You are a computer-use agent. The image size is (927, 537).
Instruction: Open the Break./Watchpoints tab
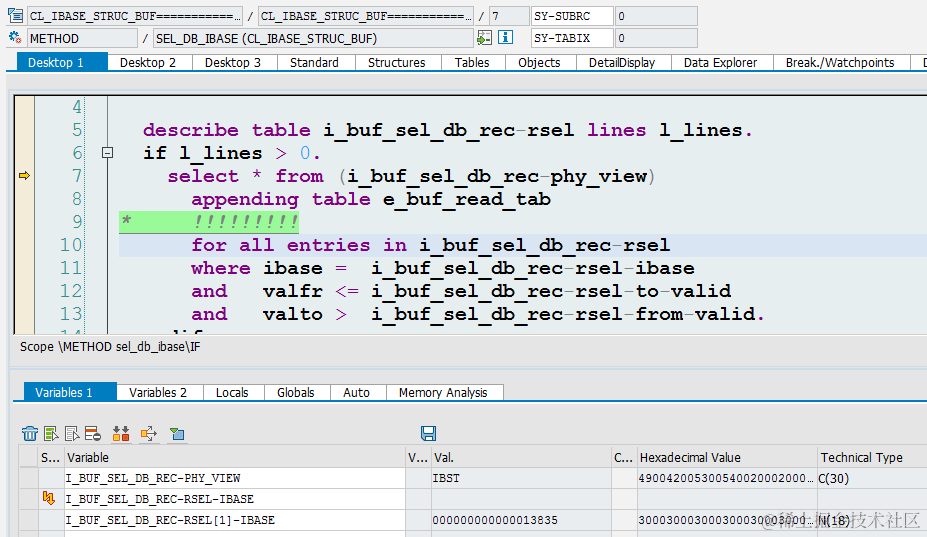point(840,63)
